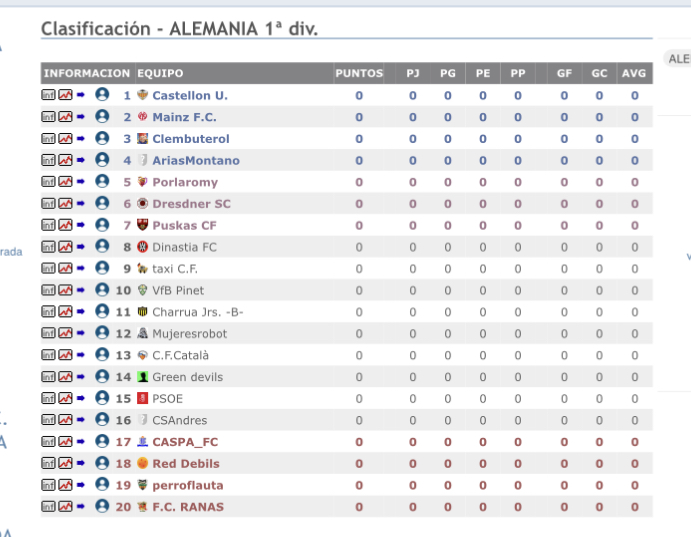Click blue arrow icon in PSOE row

[81, 398]
